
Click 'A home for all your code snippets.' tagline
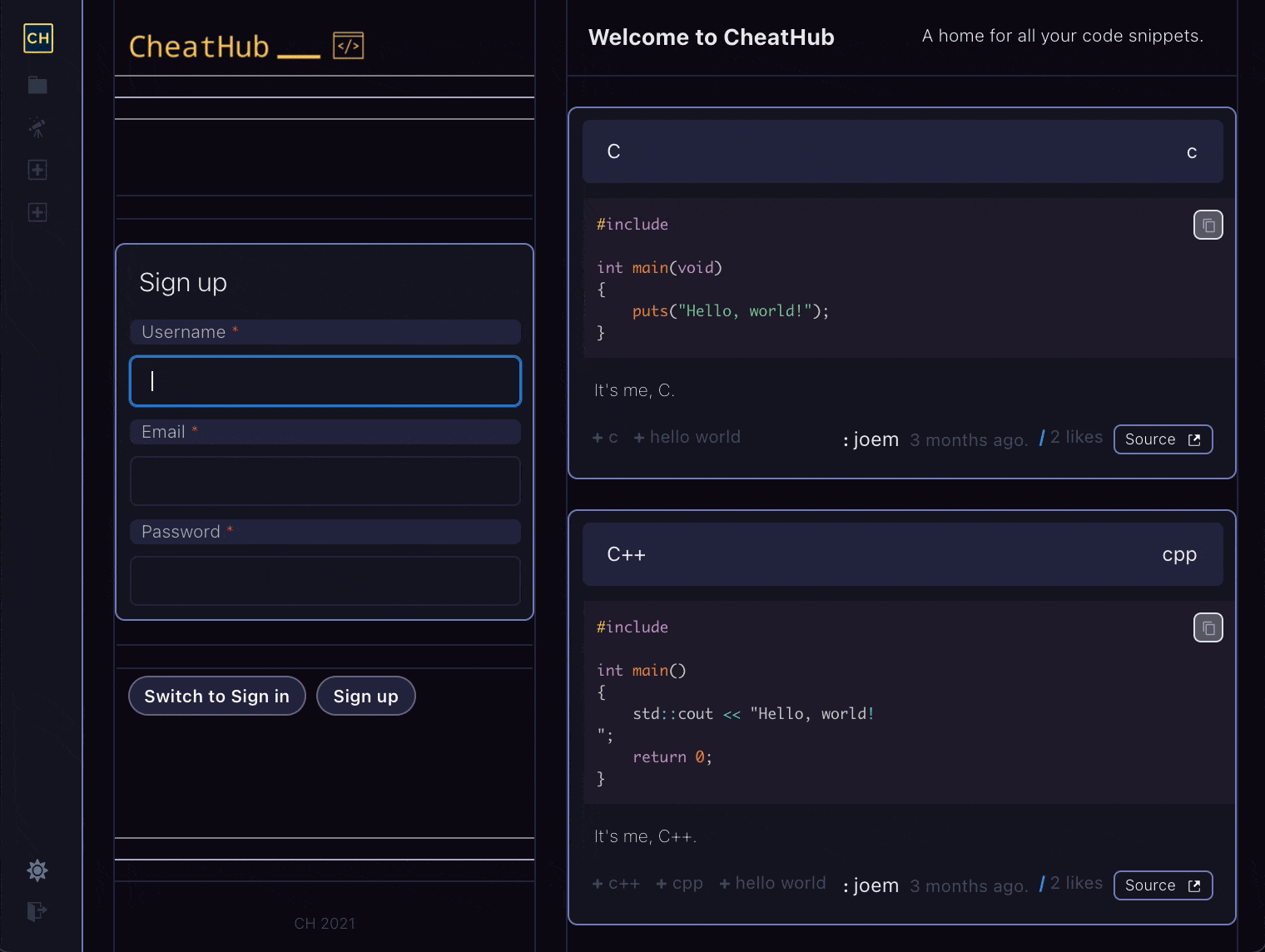pyautogui.click(x=1063, y=36)
